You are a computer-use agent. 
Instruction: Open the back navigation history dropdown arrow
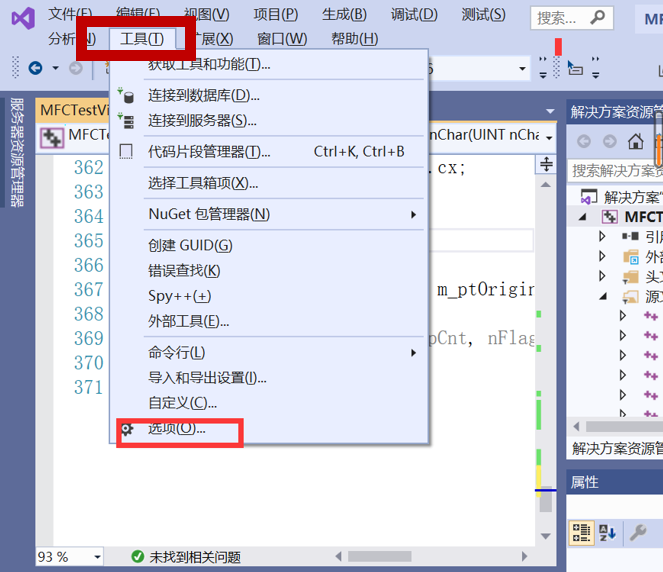pos(55,68)
